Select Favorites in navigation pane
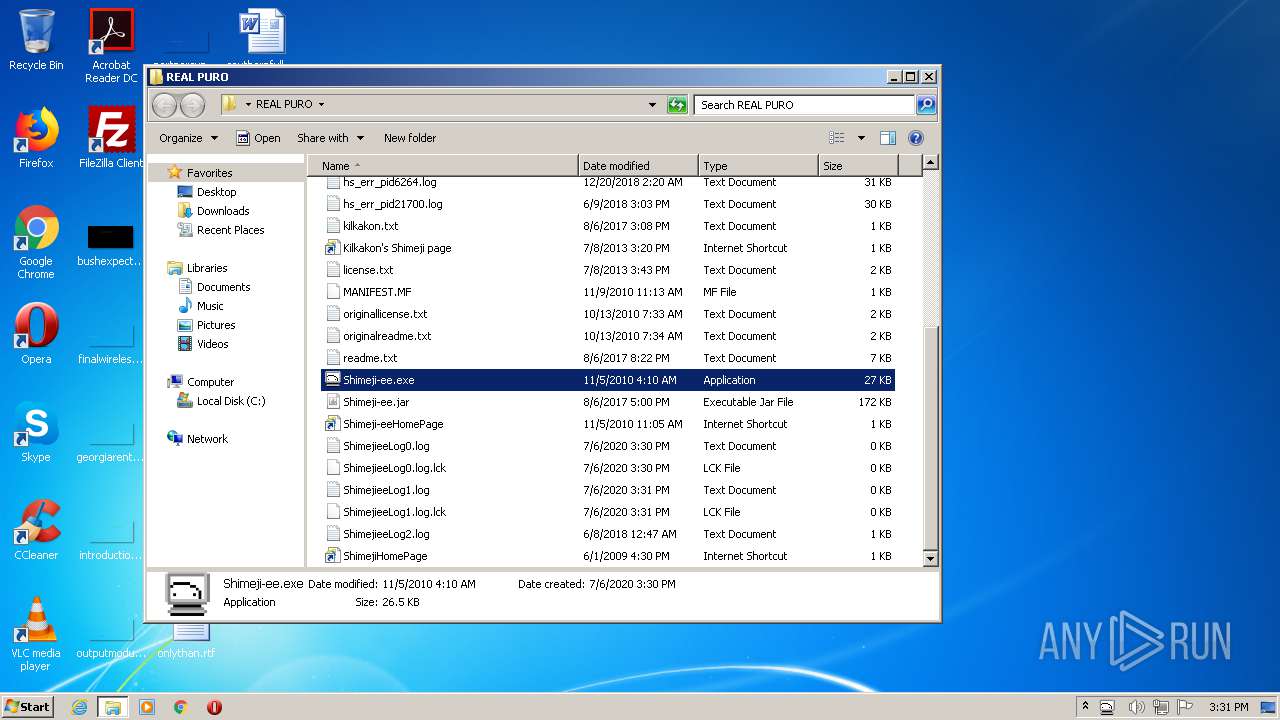 (209, 173)
